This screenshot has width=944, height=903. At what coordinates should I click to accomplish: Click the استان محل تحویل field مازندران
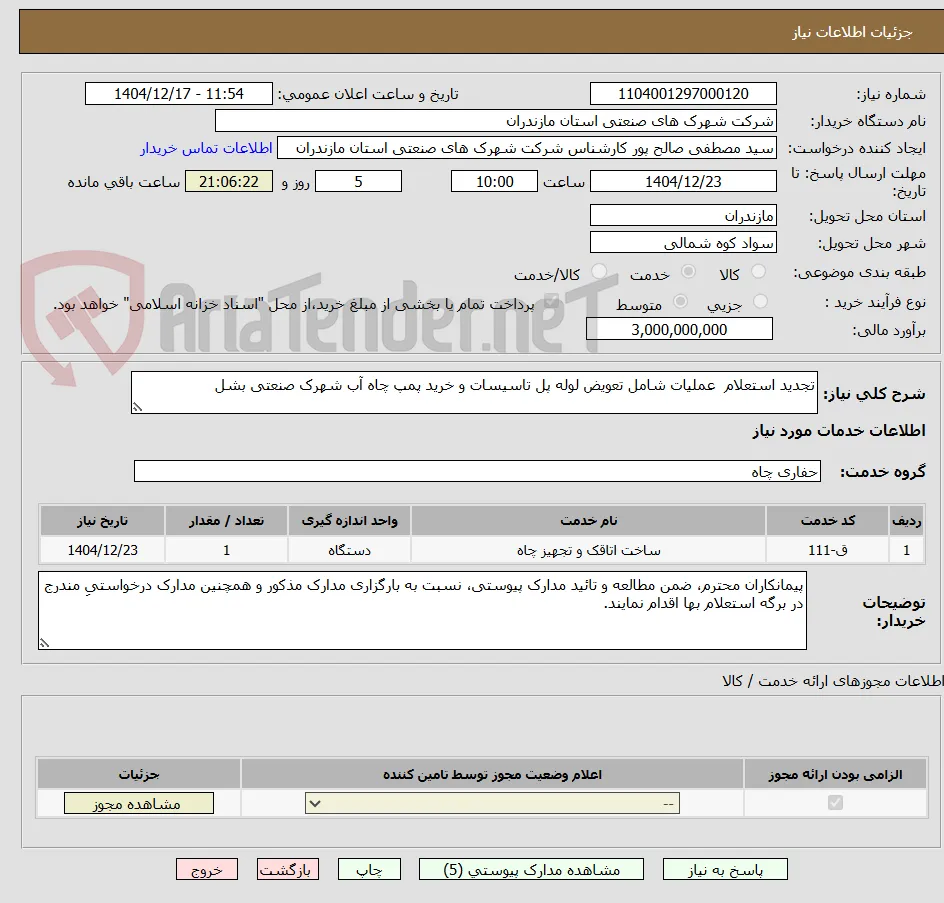tap(683, 216)
